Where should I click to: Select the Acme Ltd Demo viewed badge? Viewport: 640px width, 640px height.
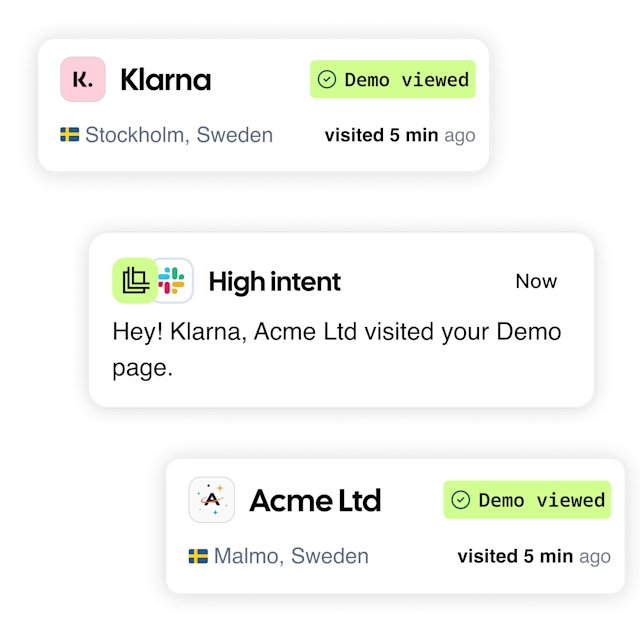[x=527, y=500]
